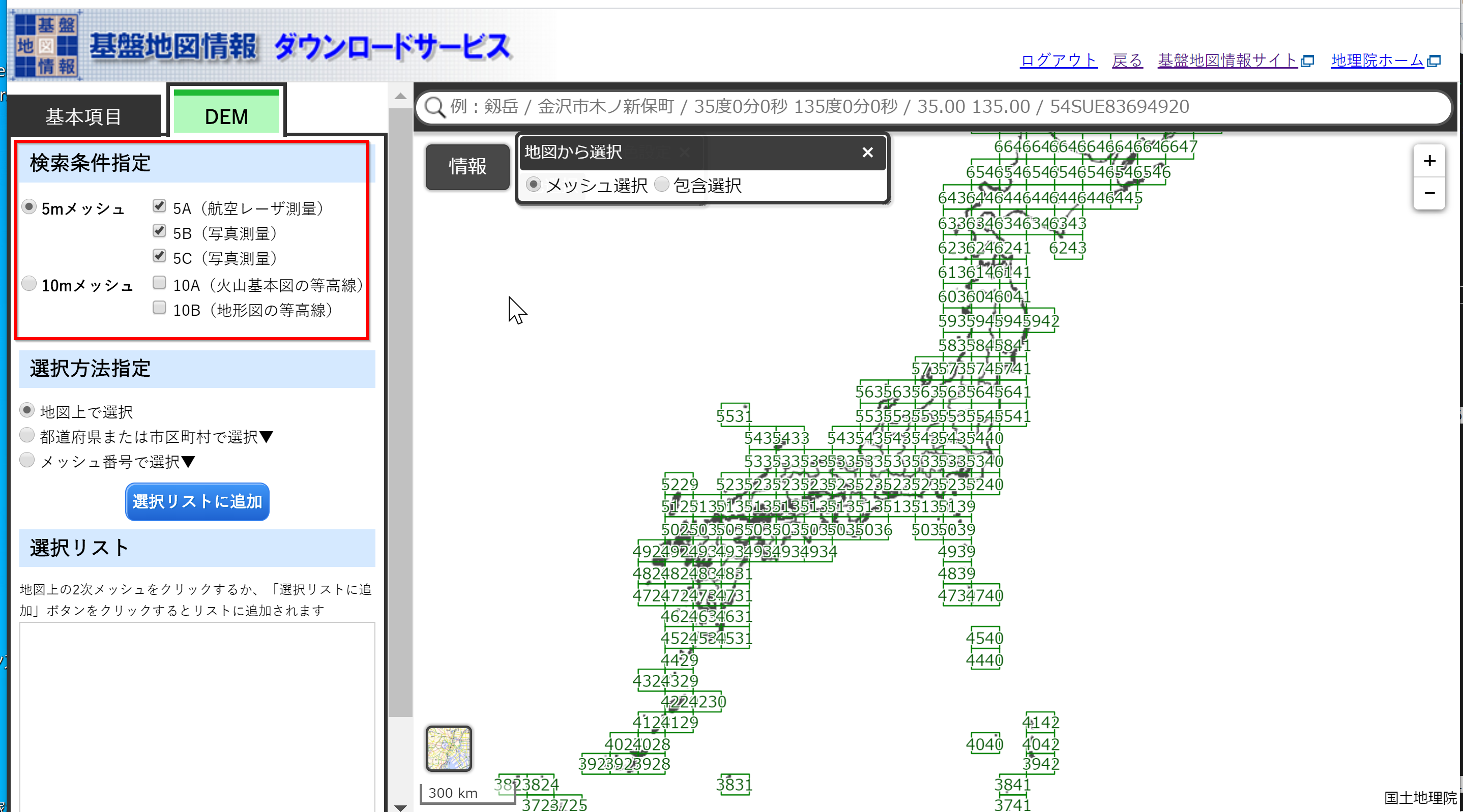Viewport: 1463px width, 812px height.
Task: Click the ログアウト link
Action: [1058, 60]
